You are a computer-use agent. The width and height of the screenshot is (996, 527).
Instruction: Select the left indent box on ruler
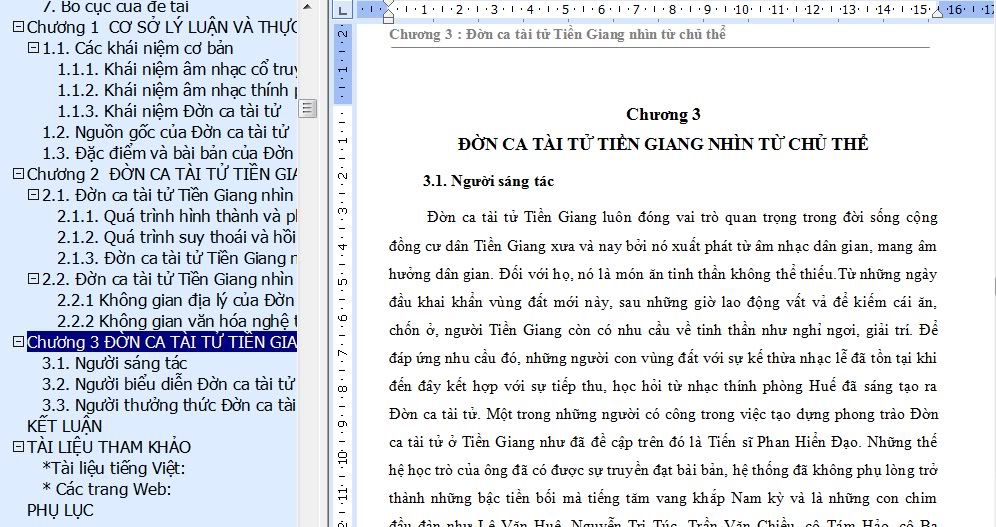(388, 20)
